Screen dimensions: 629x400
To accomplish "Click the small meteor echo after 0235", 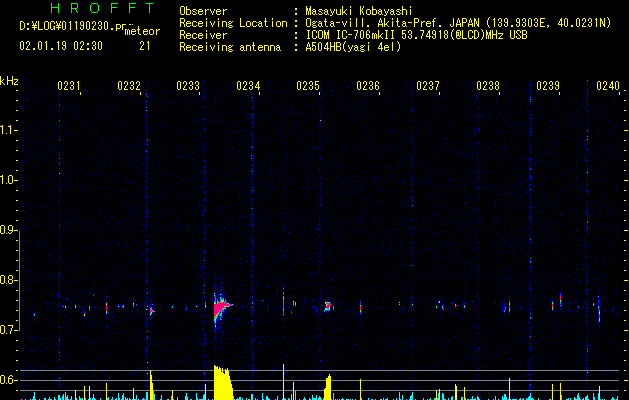I will point(328,306).
